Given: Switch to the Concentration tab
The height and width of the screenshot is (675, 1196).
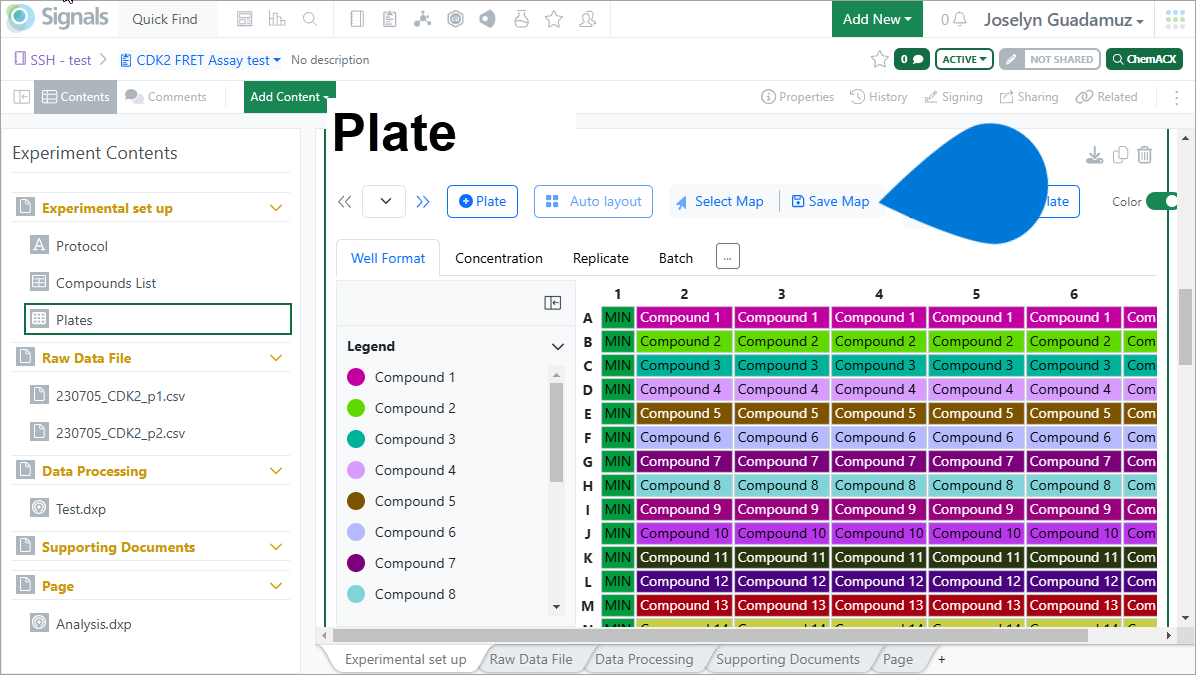Looking at the screenshot, I should point(499,259).
